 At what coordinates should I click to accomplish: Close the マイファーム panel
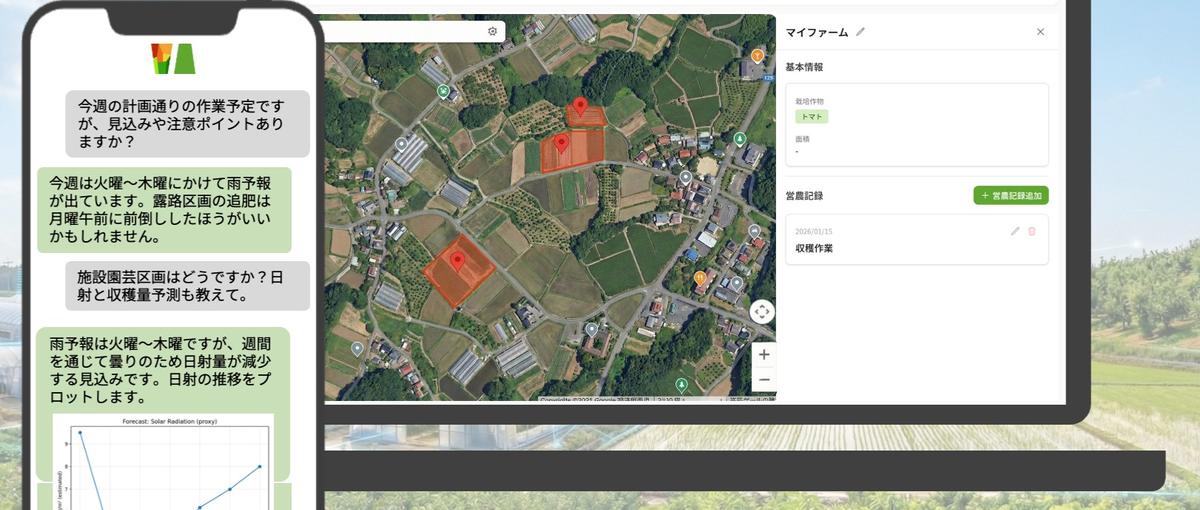(1040, 32)
